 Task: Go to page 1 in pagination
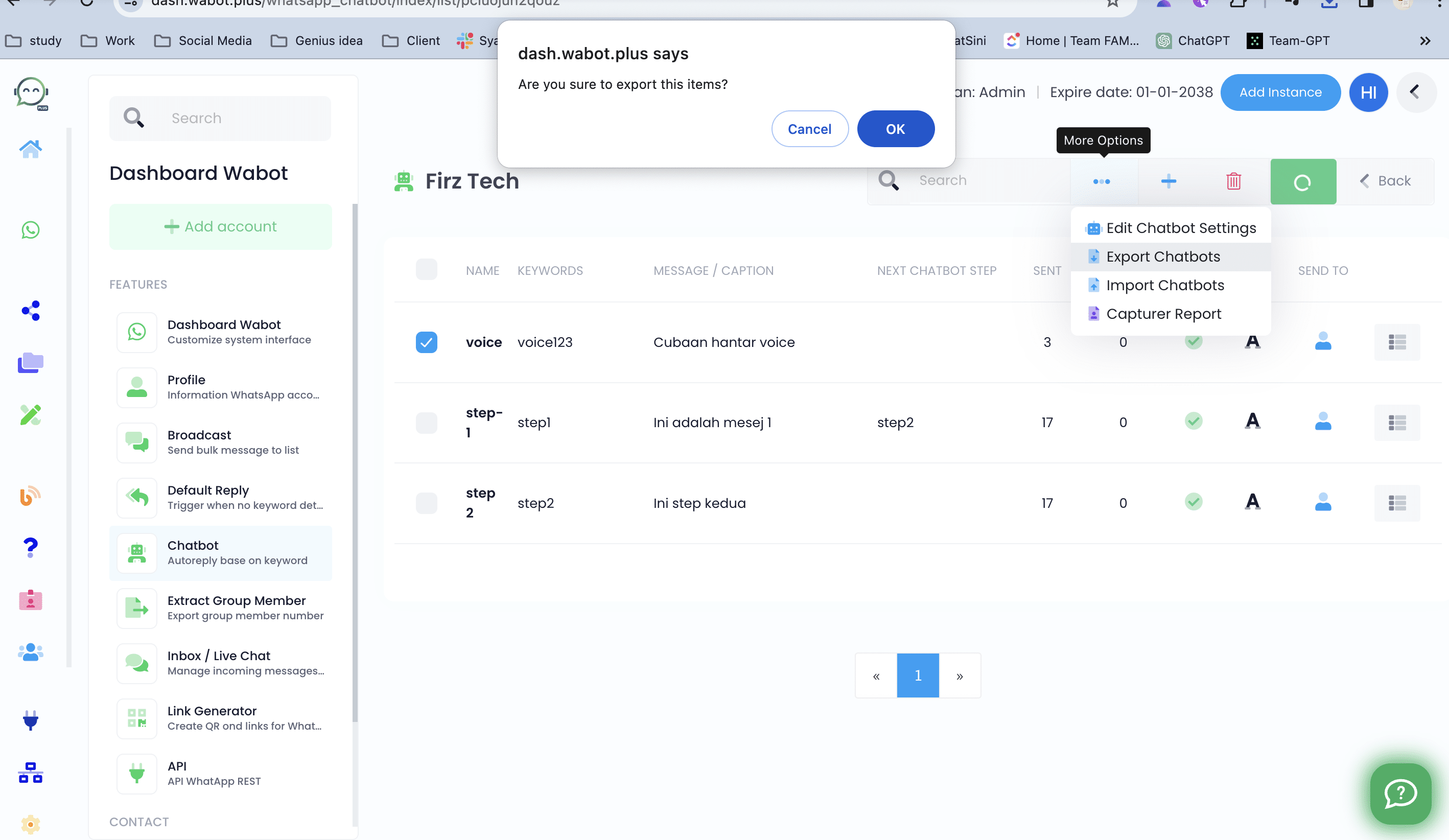[918, 675]
